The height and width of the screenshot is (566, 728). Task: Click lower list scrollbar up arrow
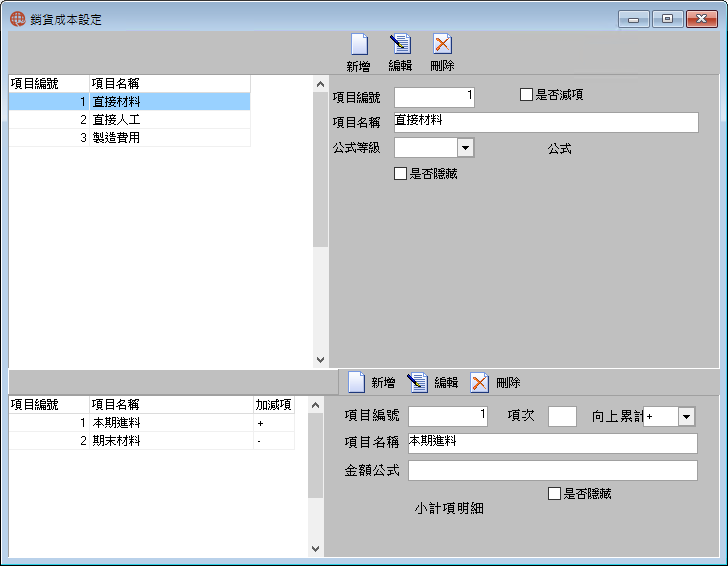coord(316,405)
